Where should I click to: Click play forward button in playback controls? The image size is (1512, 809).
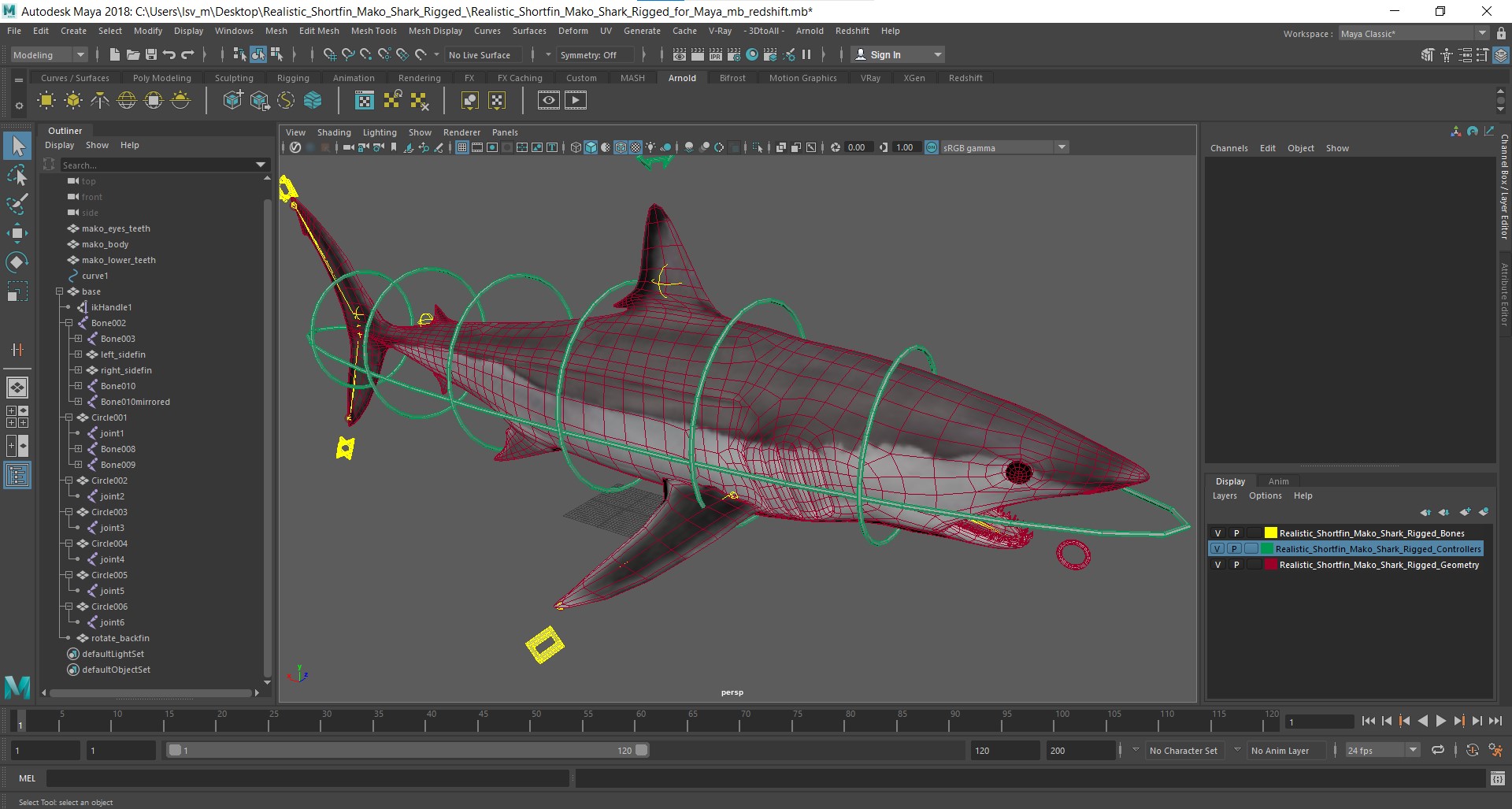[1440, 721]
